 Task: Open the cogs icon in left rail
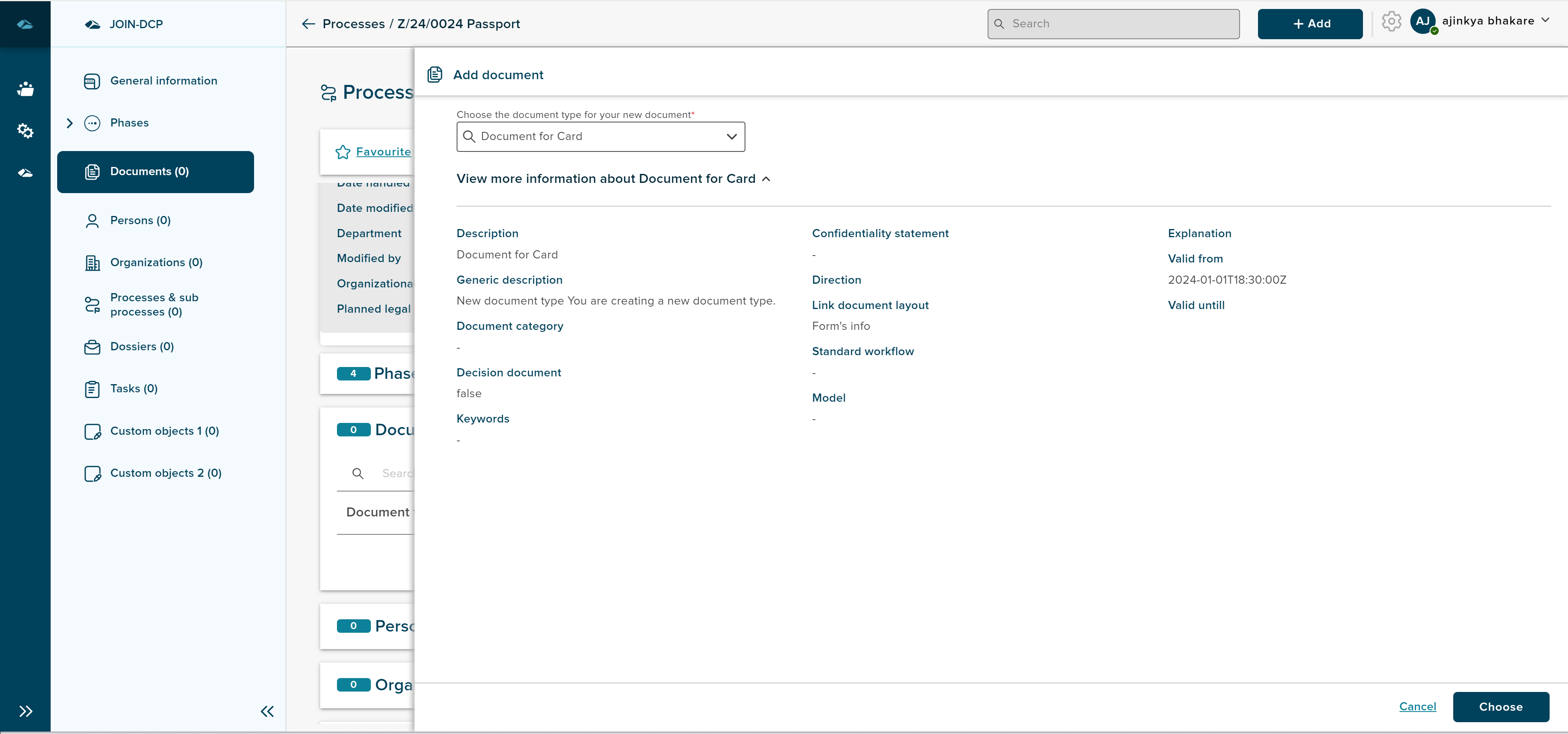pyautogui.click(x=25, y=130)
